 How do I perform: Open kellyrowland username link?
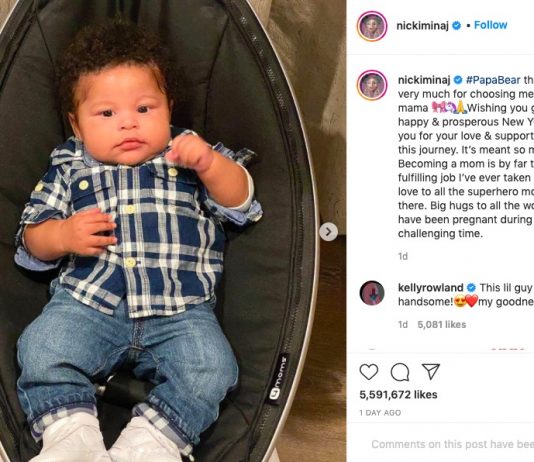point(430,288)
